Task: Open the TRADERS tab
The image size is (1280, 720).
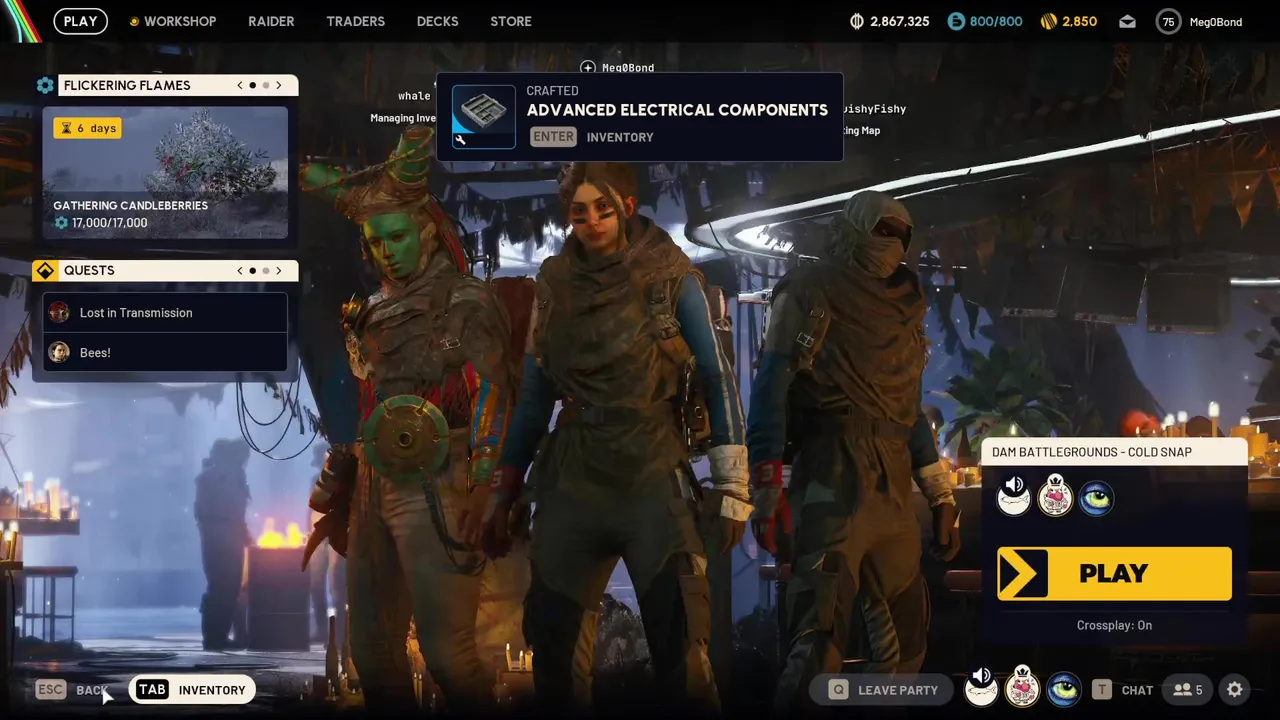Action: [355, 21]
